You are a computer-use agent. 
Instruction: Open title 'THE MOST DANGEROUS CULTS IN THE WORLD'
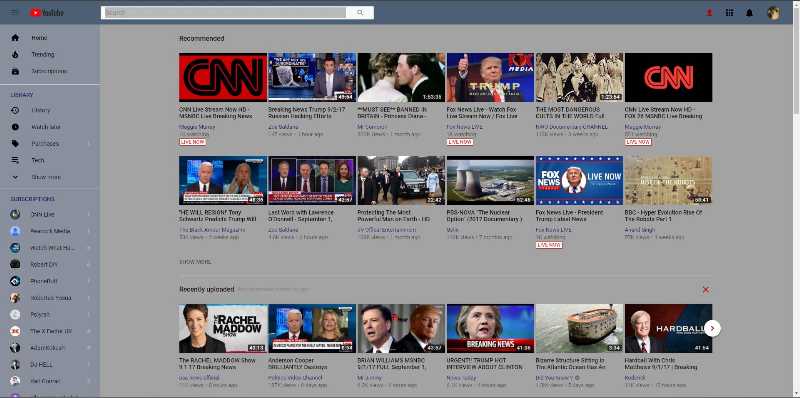(571, 113)
